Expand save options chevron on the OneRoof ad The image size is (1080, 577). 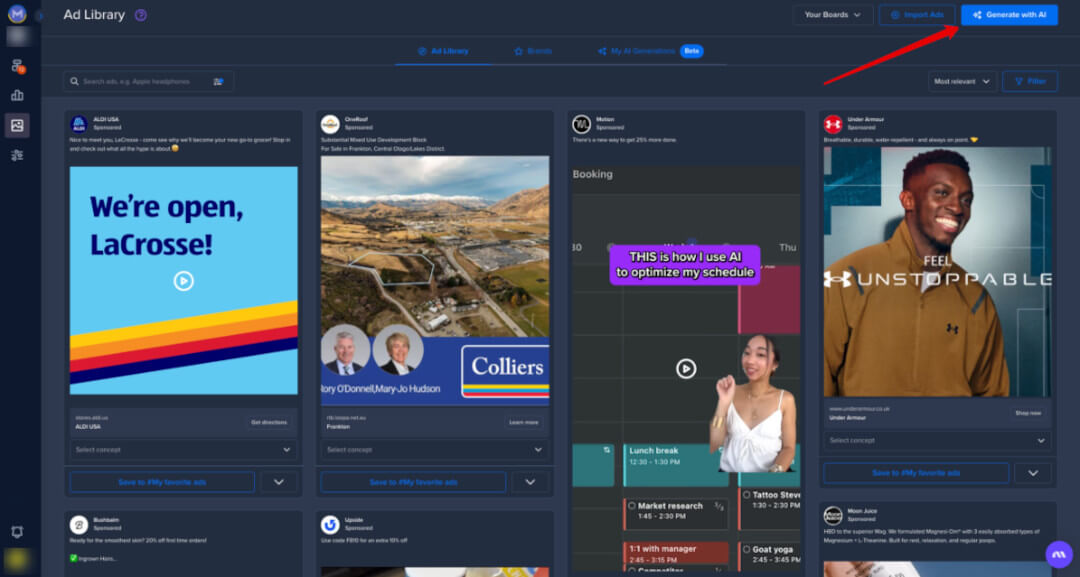[x=530, y=482]
